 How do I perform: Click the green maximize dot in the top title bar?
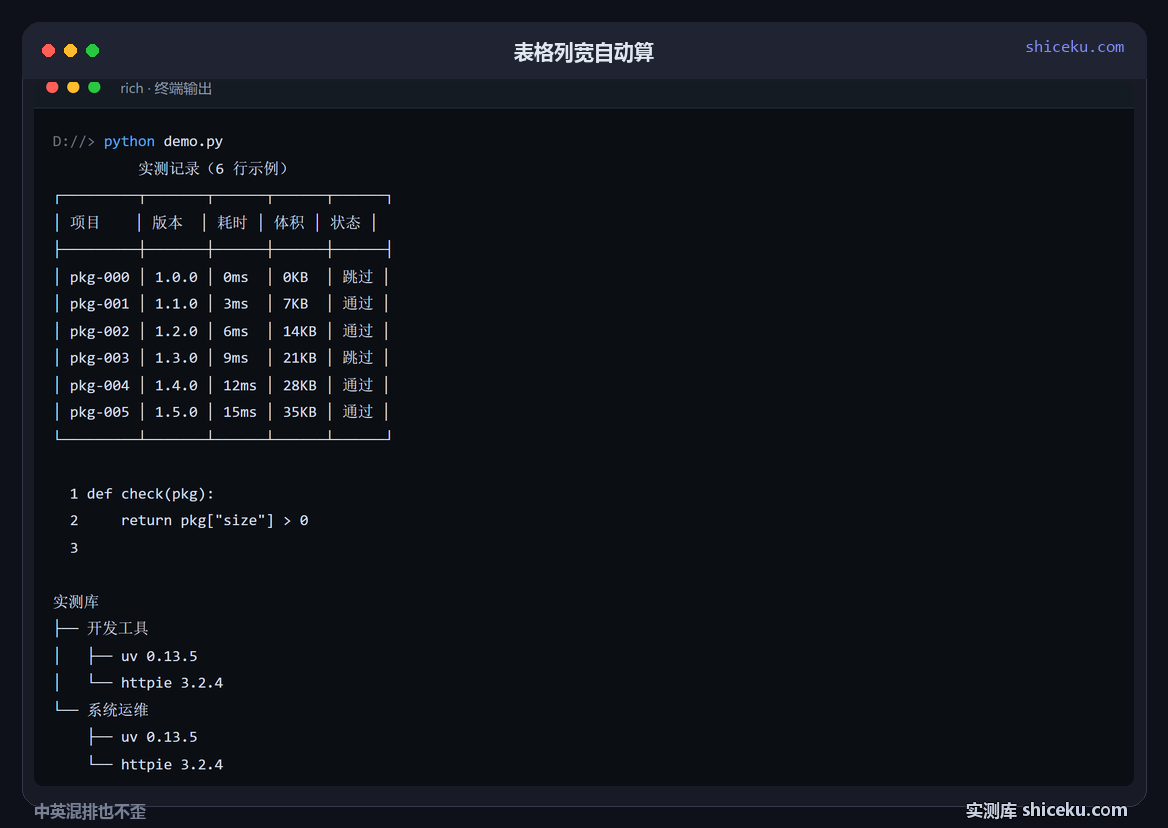[x=92, y=51]
